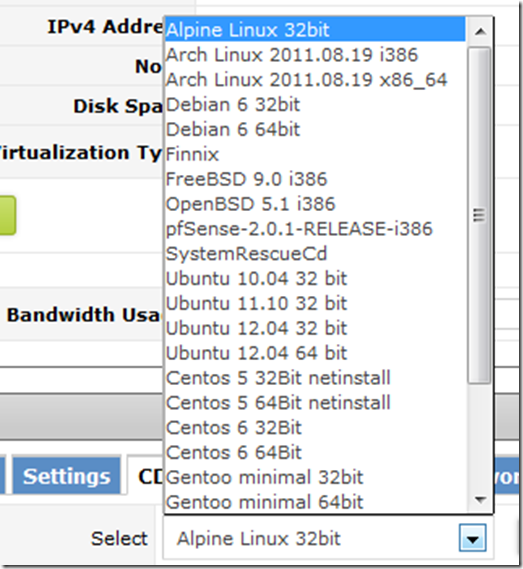The image size is (523, 569).
Task: Collapse the Select combo box arrow
Action: point(473,538)
